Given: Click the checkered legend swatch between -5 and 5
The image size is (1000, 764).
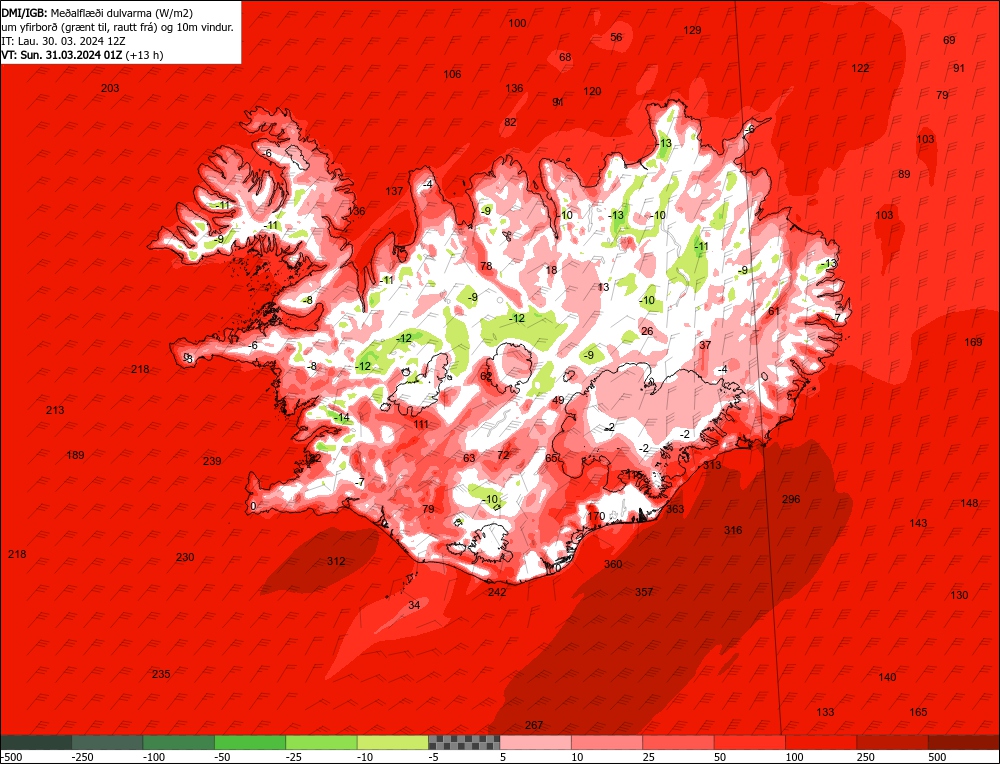Looking at the screenshot, I should tap(464, 742).
